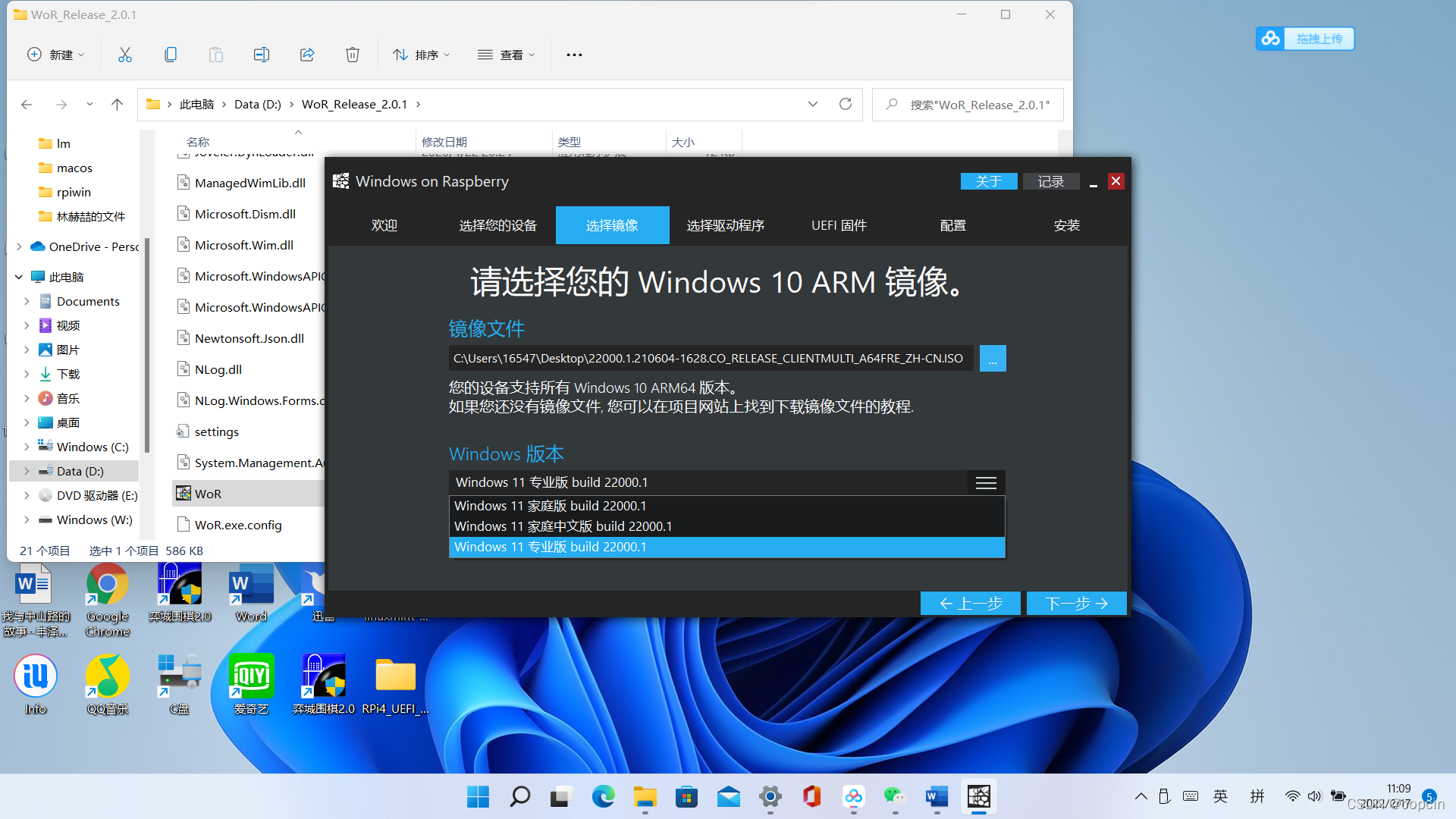This screenshot has width=1456, height=819.
Task: Click 下一步 to proceed to next step
Action: (x=1077, y=603)
